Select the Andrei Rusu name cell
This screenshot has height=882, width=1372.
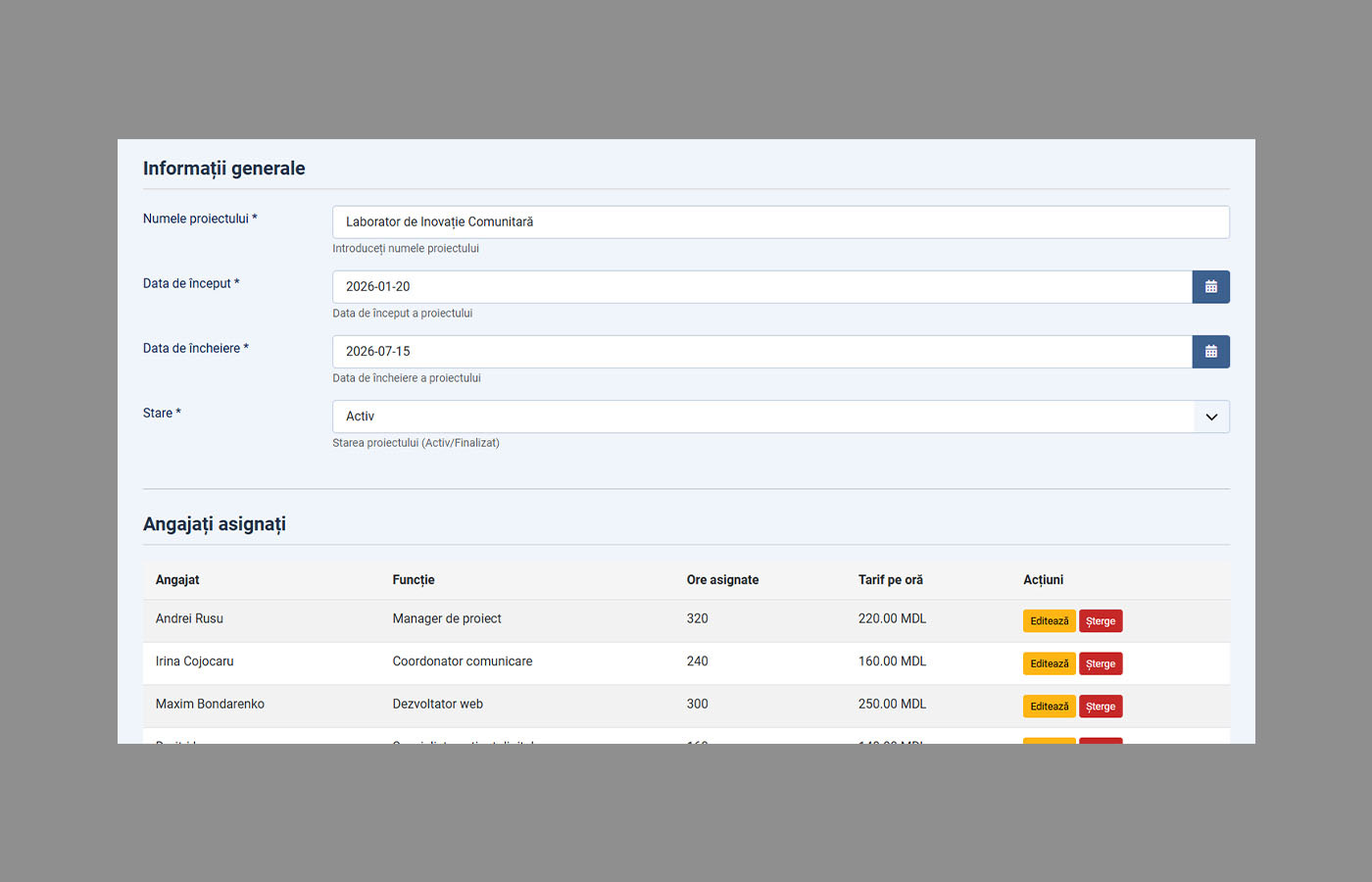coord(189,619)
